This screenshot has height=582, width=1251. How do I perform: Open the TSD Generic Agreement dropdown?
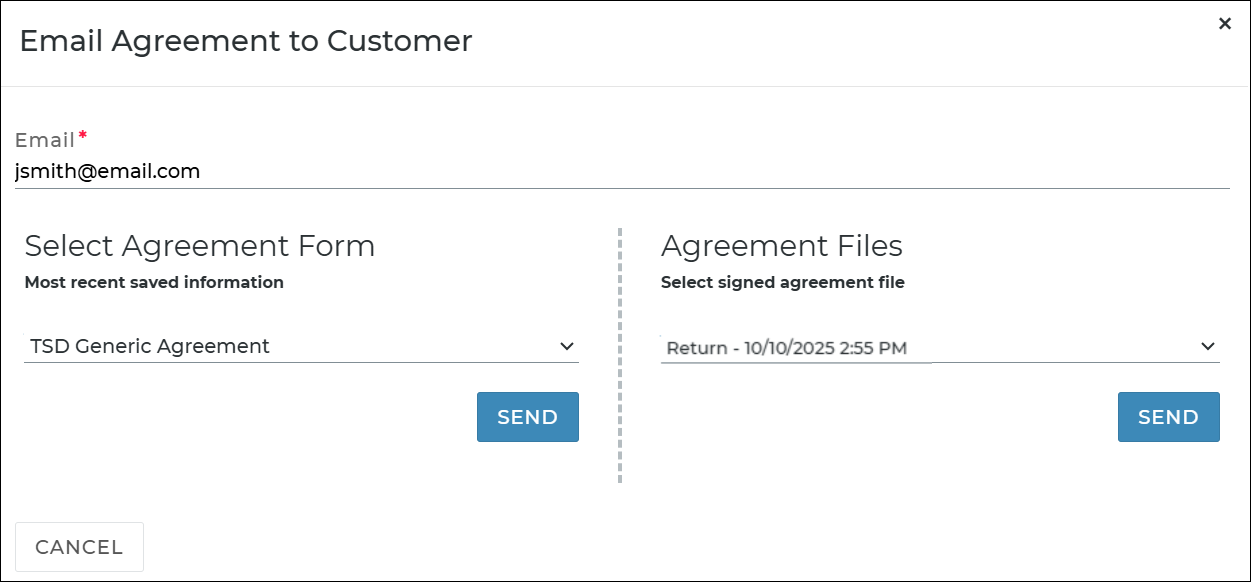tap(300, 347)
